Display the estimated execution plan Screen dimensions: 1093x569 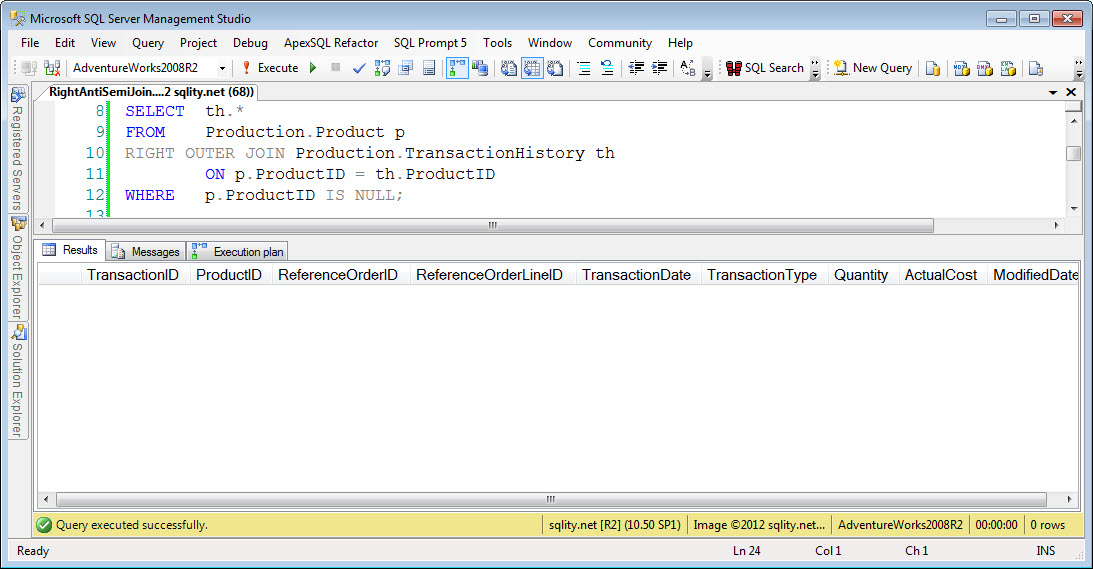pyautogui.click(x=382, y=68)
